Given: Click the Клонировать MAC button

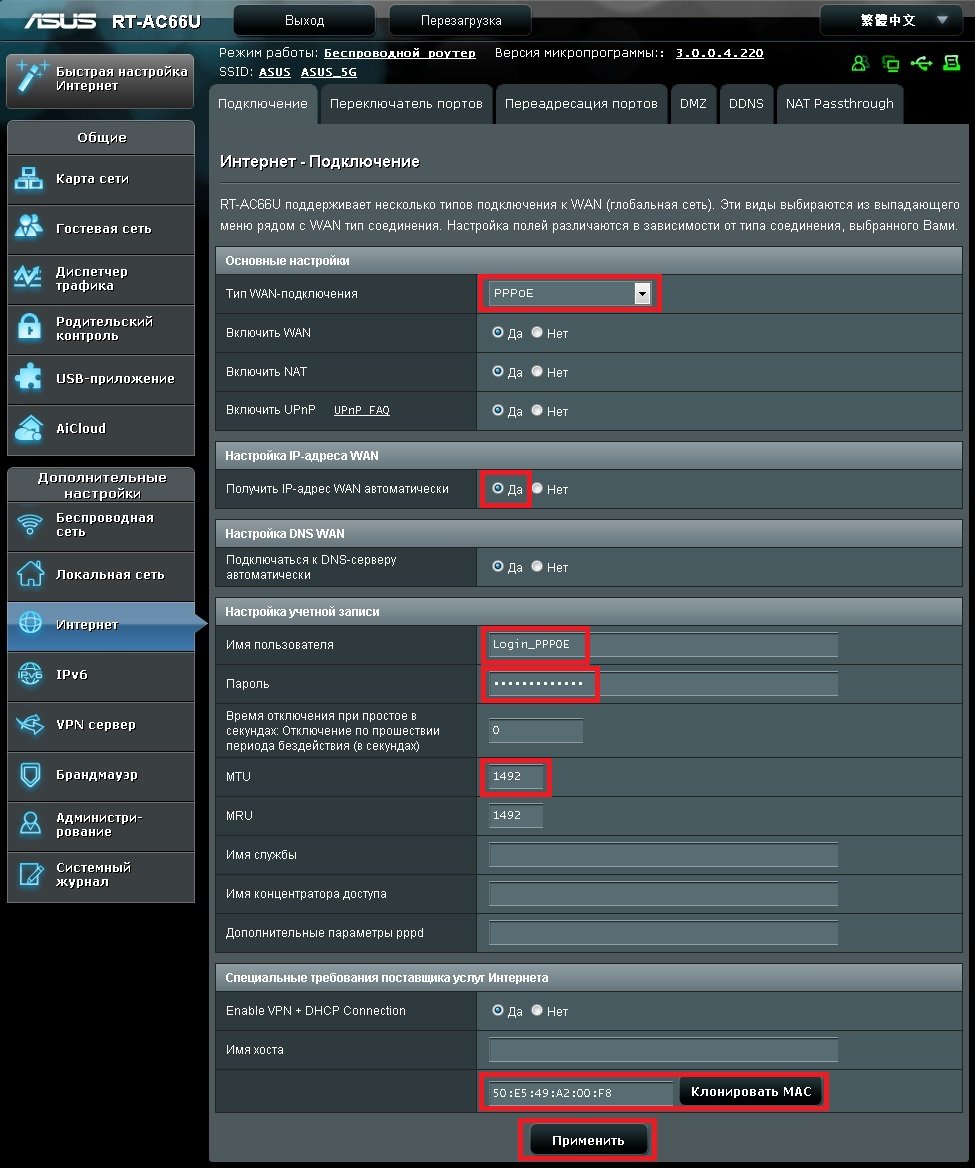Looking at the screenshot, I should [751, 1092].
